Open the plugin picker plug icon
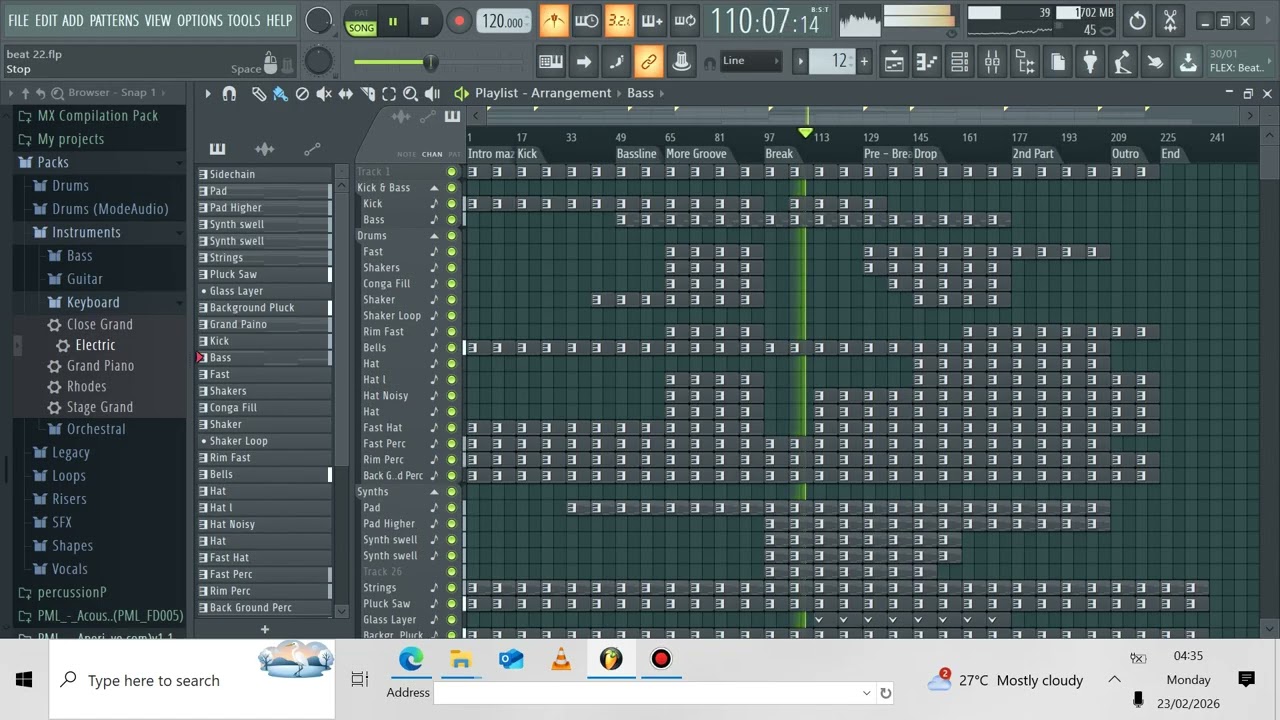The image size is (1280, 720). (x=1090, y=62)
